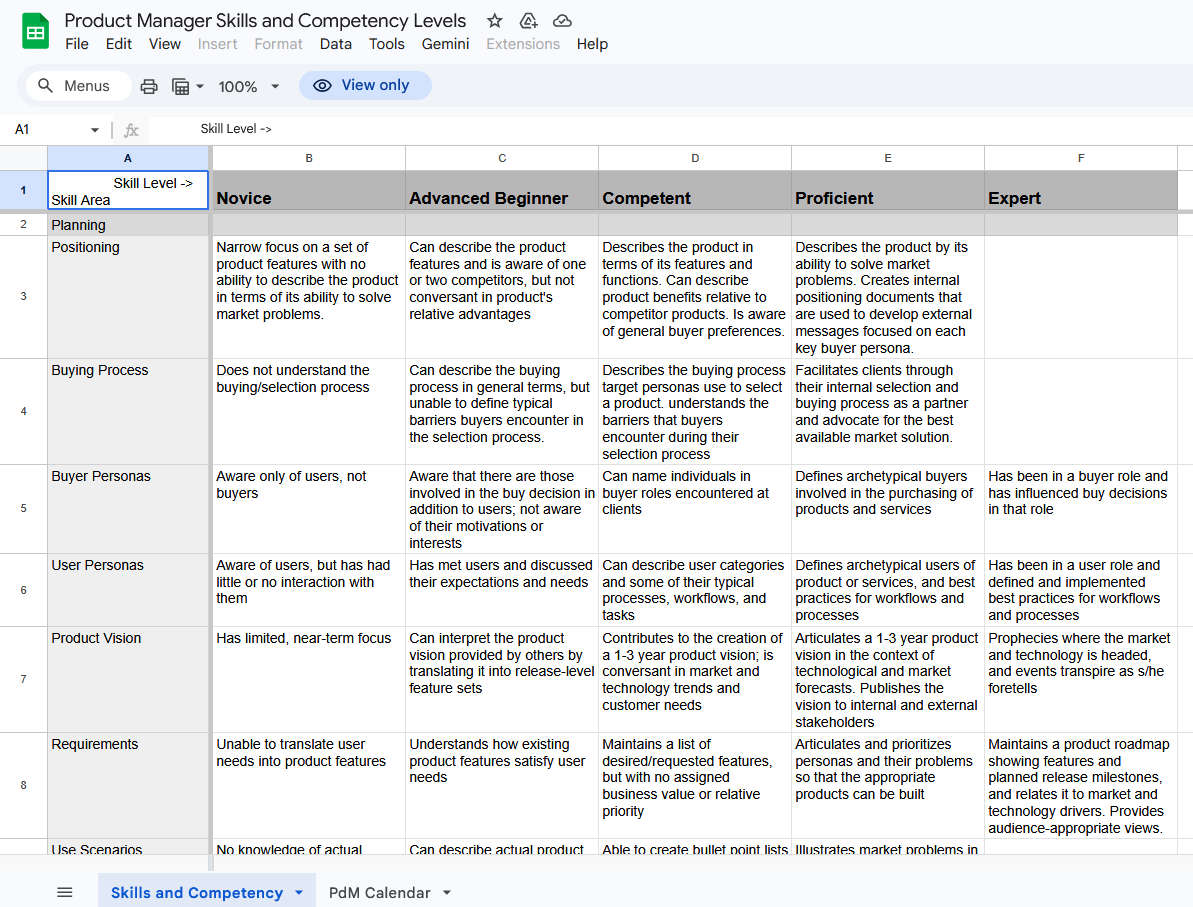This screenshot has height=907, width=1193.
Task: Open the Data menu
Action: (x=336, y=44)
